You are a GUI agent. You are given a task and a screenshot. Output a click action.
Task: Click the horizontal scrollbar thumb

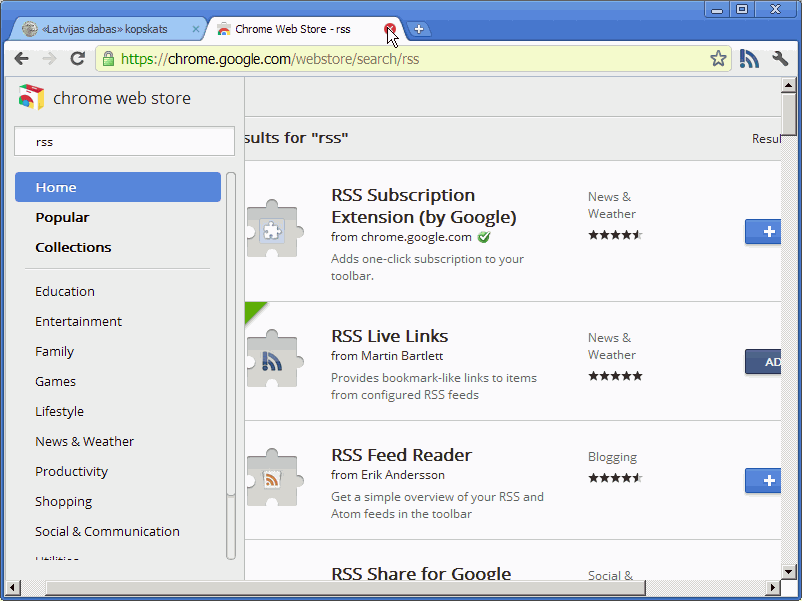click(x=345, y=588)
